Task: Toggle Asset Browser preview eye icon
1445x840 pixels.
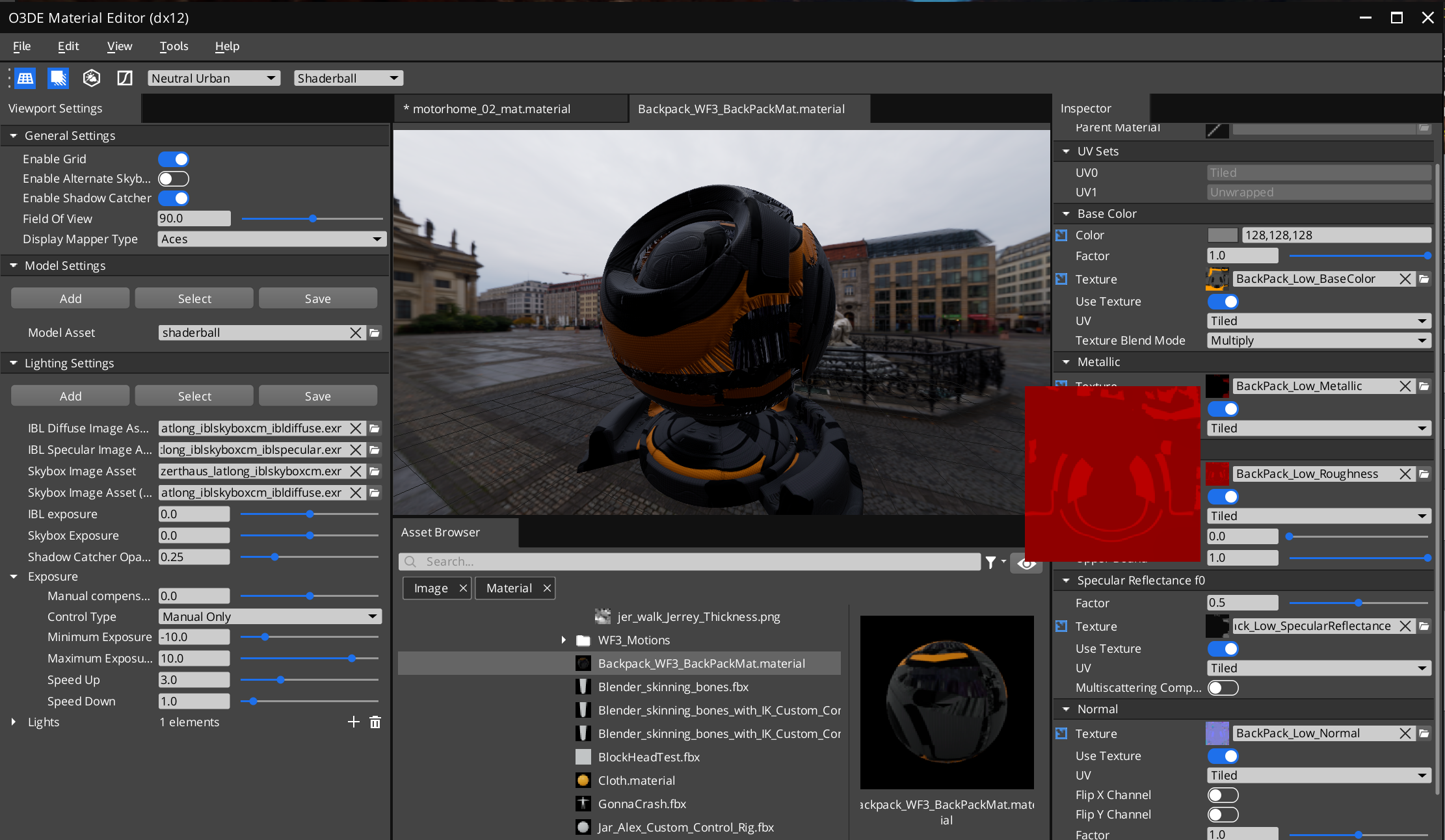Action: [1027, 563]
